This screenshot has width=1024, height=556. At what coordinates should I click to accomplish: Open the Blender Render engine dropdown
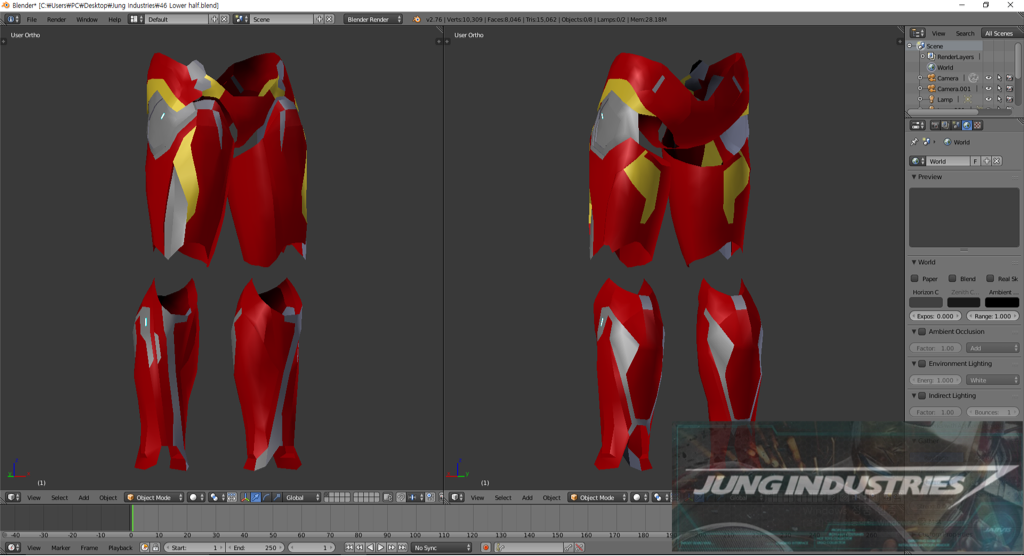(x=373, y=19)
